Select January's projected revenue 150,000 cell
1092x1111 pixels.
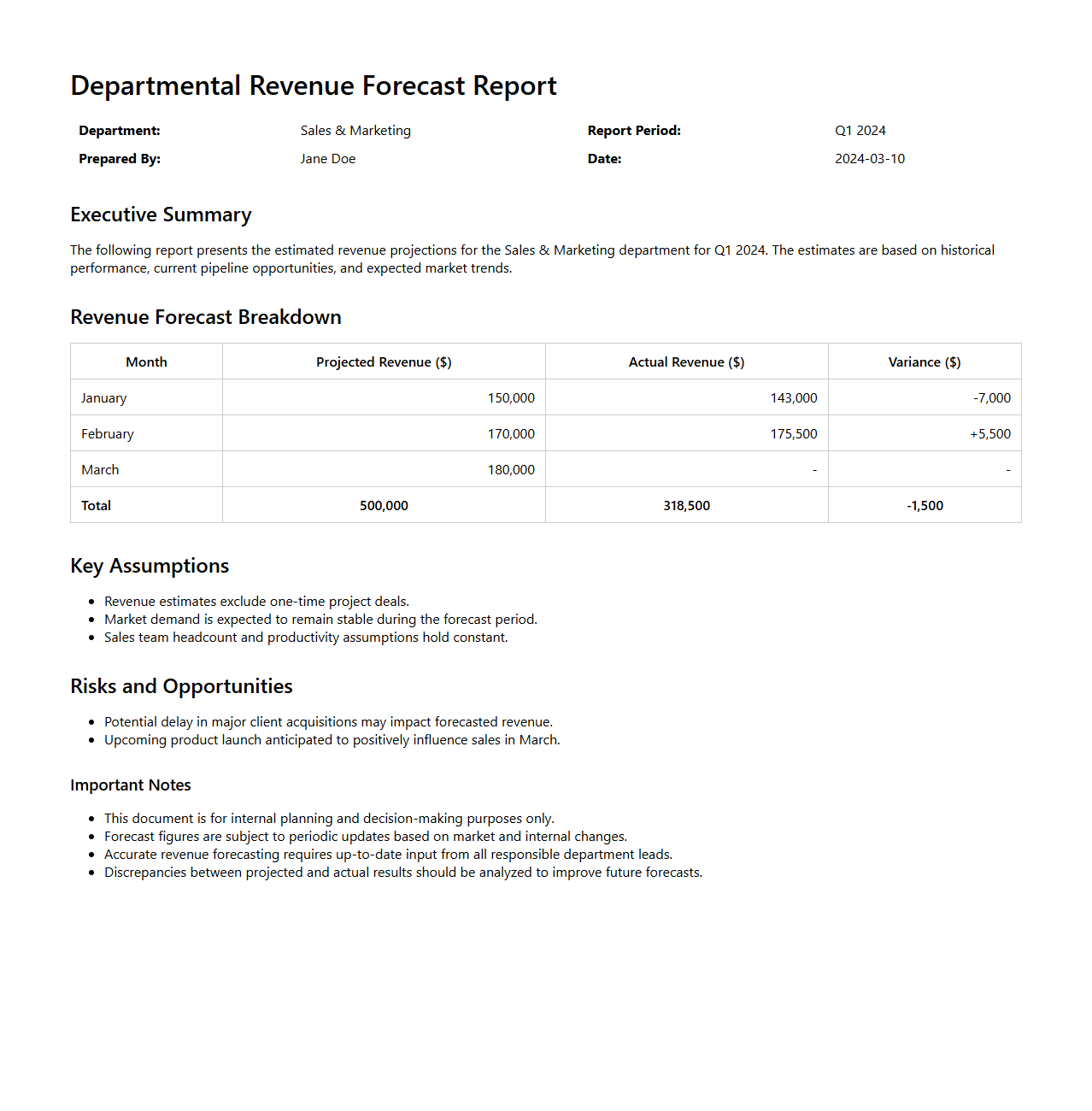[x=511, y=398]
